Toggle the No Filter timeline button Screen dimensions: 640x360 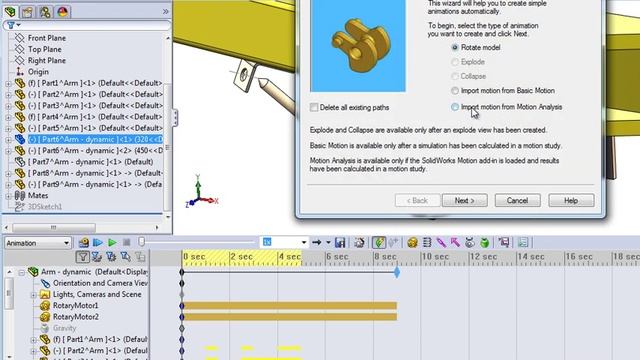coord(82,257)
